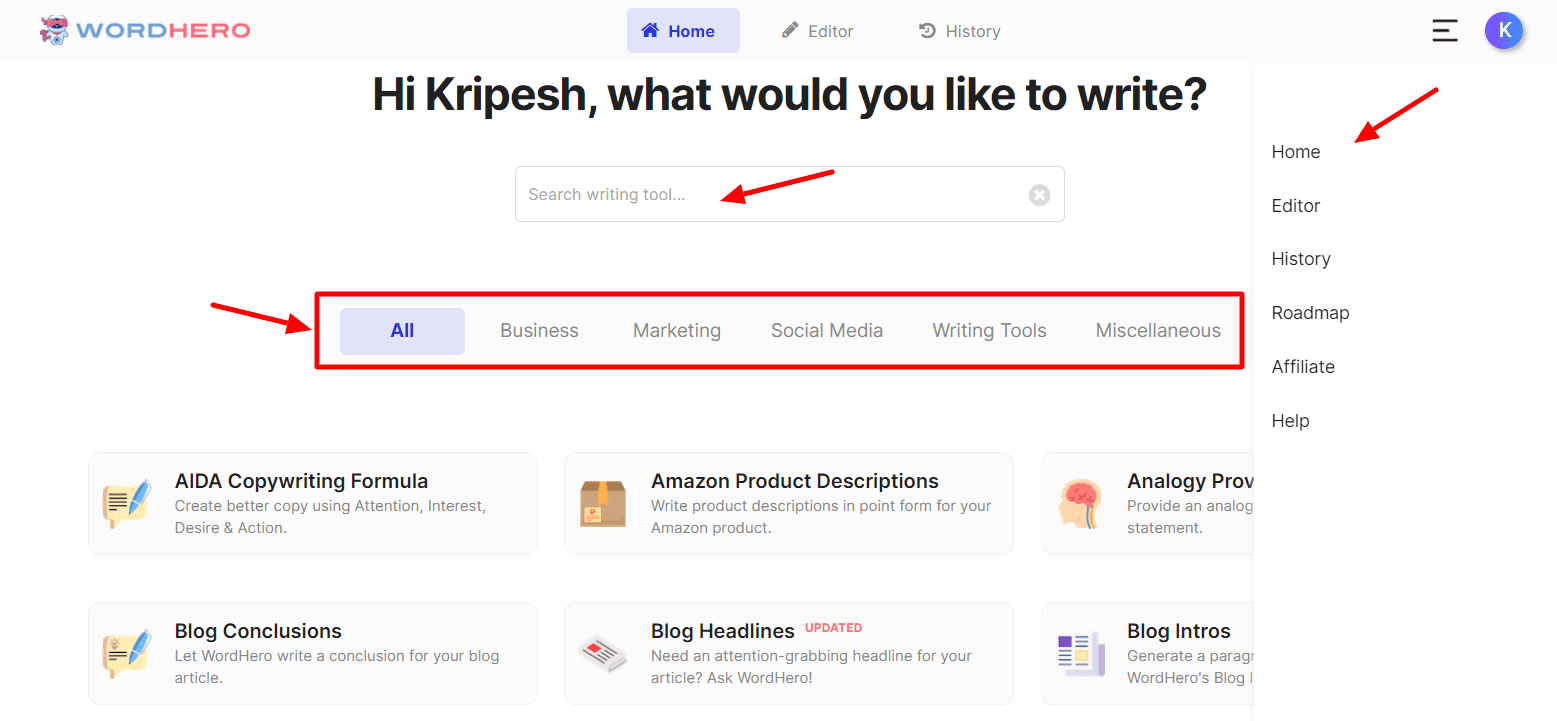Clear the search field with X icon
Viewport: 1557px width, 721px height.
point(1039,195)
